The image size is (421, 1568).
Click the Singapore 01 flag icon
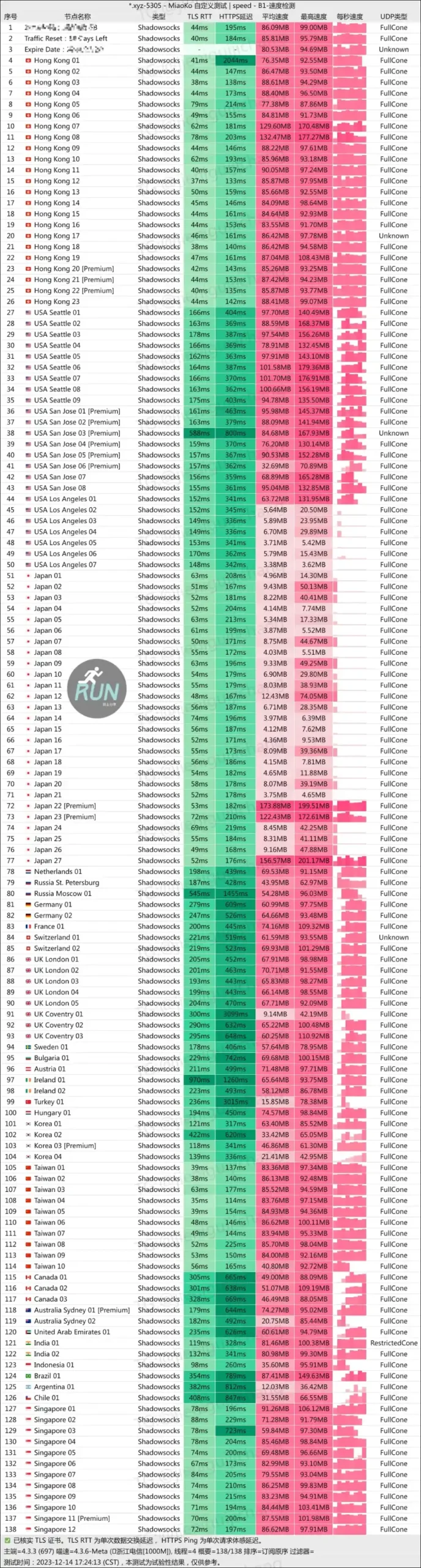point(28,1409)
